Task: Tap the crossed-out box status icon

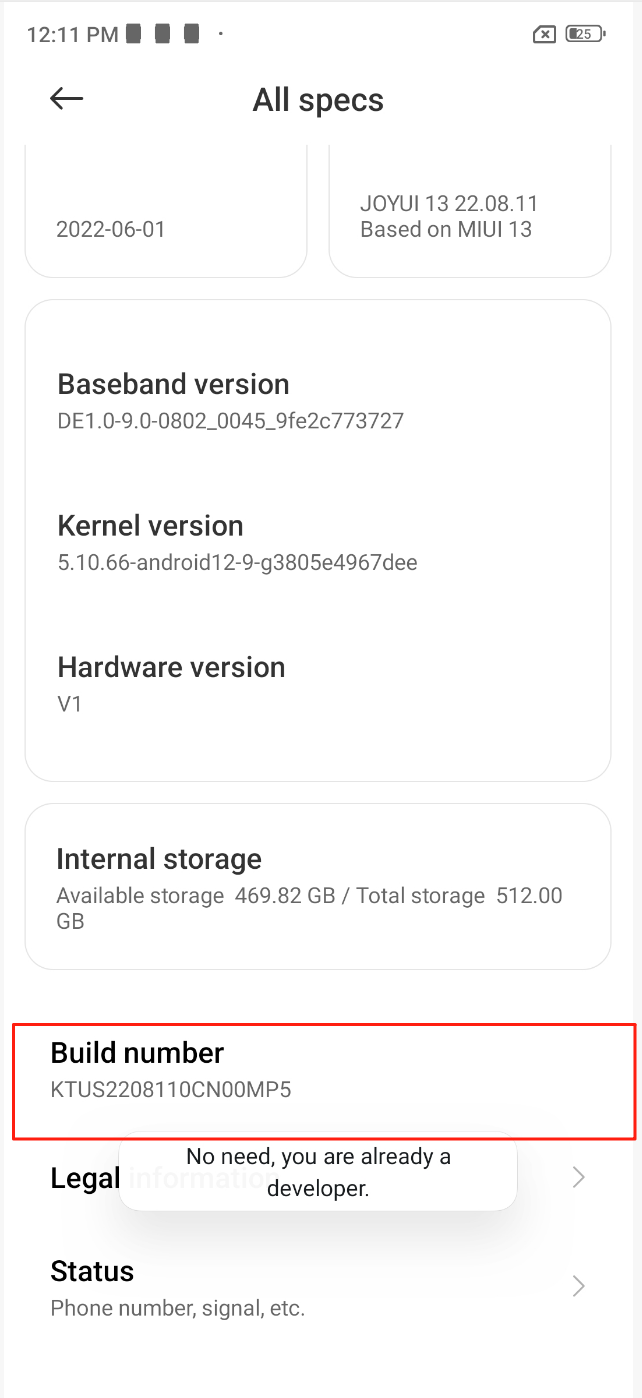Action: [543, 35]
